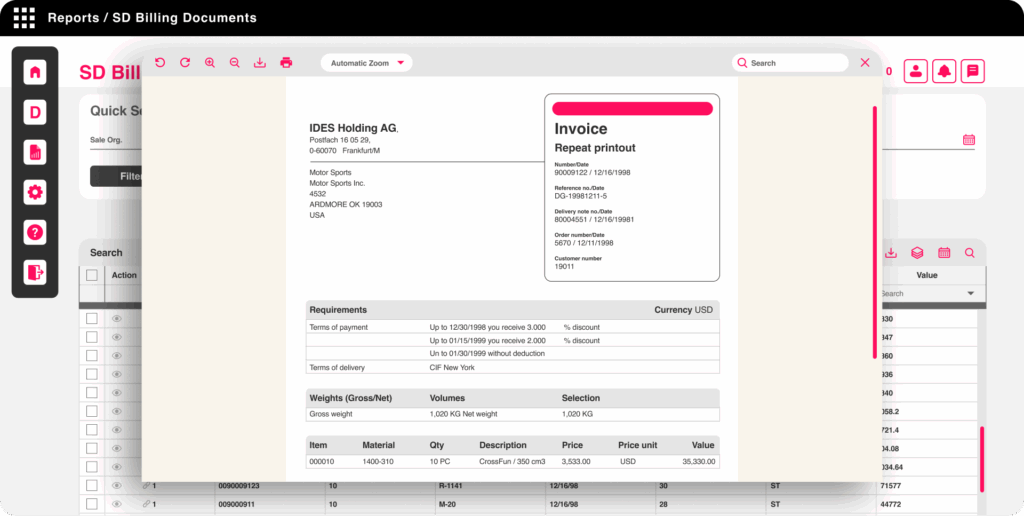The height and width of the screenshot is (516, 1024).
Task: Click the eye icon in the 04.08 row
Action: point(117,449)
